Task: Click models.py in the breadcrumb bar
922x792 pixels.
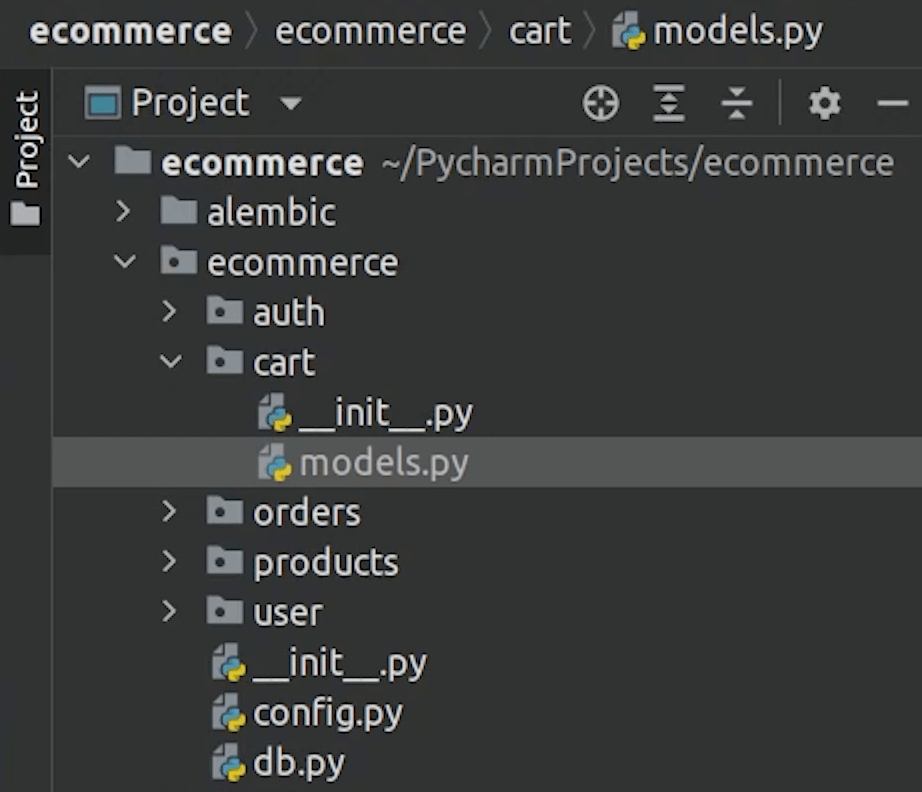Action: (x=737, y=32)
